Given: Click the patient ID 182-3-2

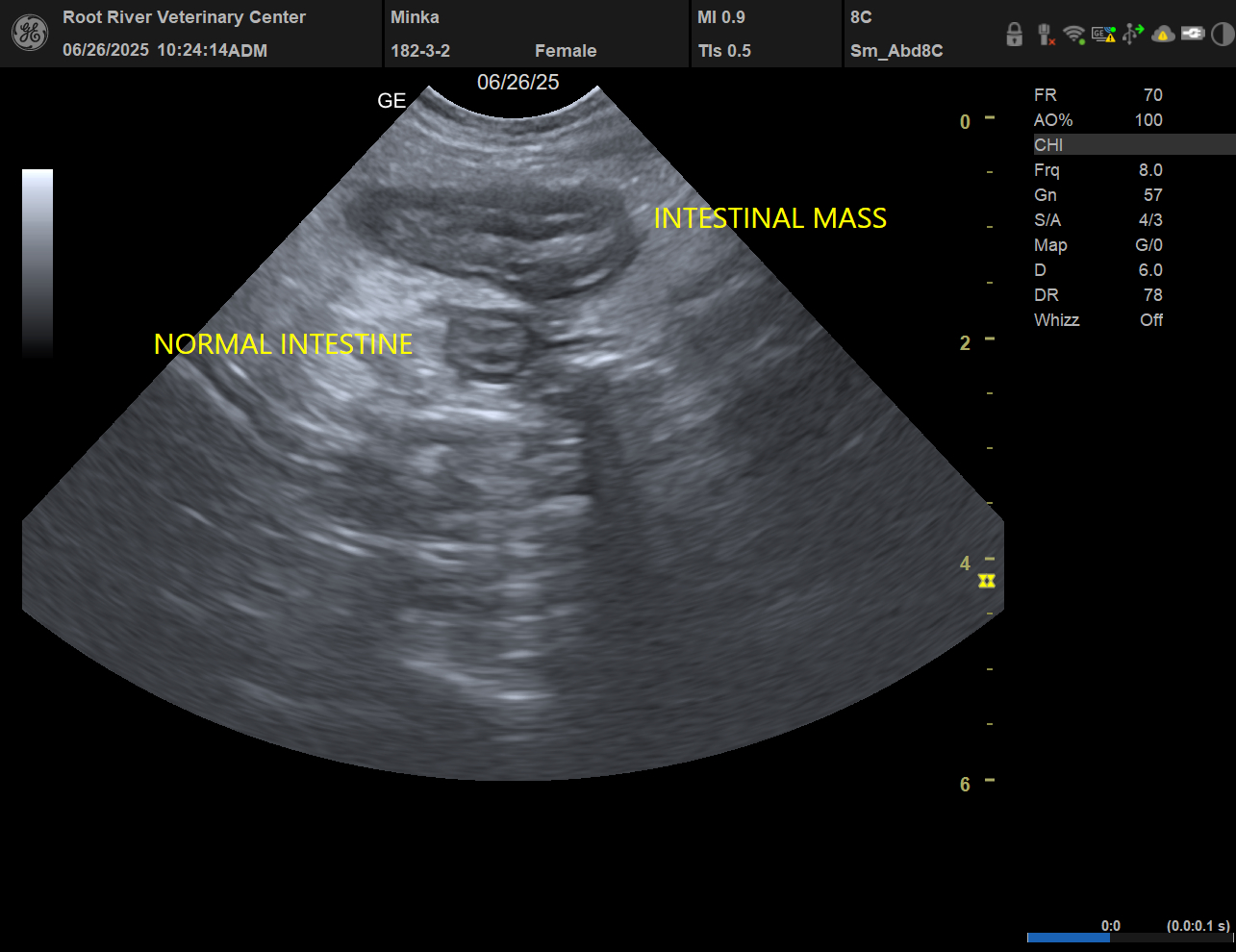Looking at the screenshot, I should pyautogui.click(x=420, y=51).
